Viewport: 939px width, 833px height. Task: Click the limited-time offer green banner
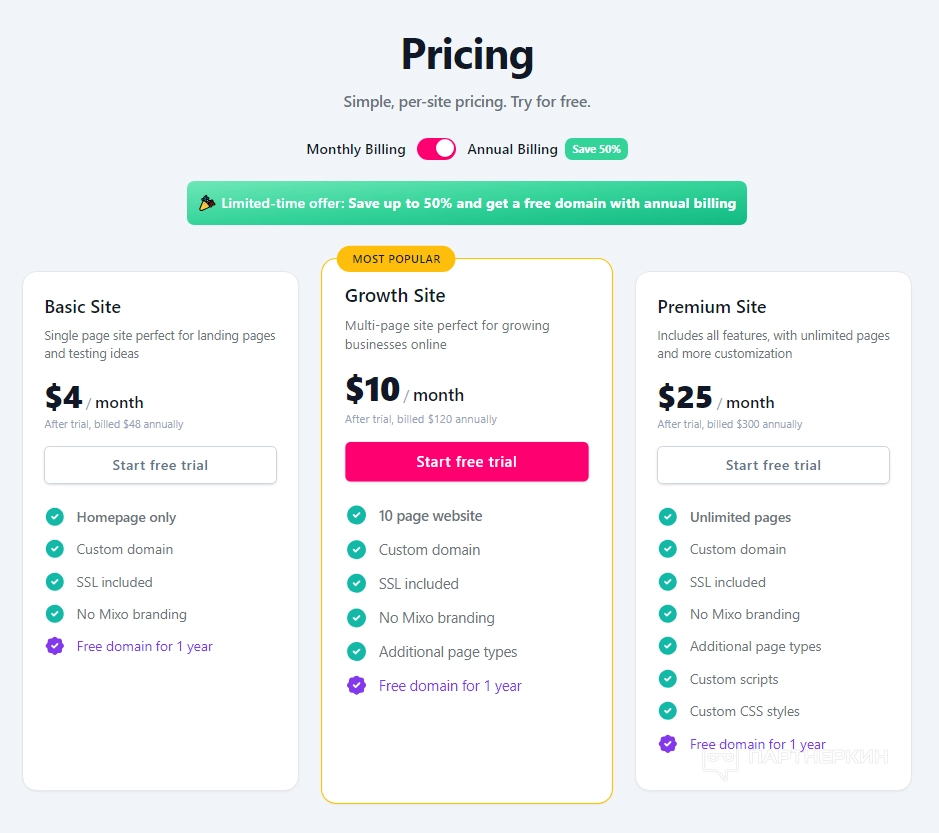click(x=467, y=203)
